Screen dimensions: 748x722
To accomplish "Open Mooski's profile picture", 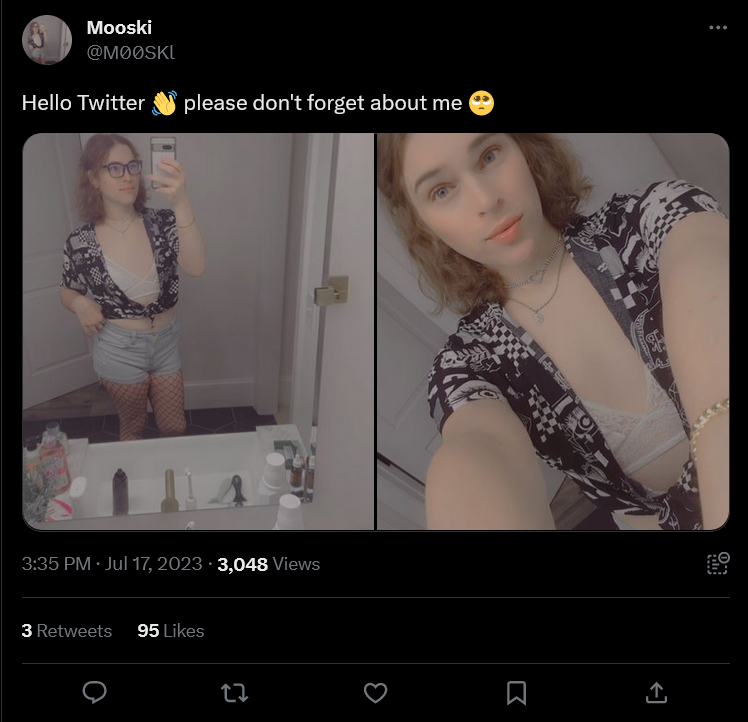I will [x=47, y=40].
